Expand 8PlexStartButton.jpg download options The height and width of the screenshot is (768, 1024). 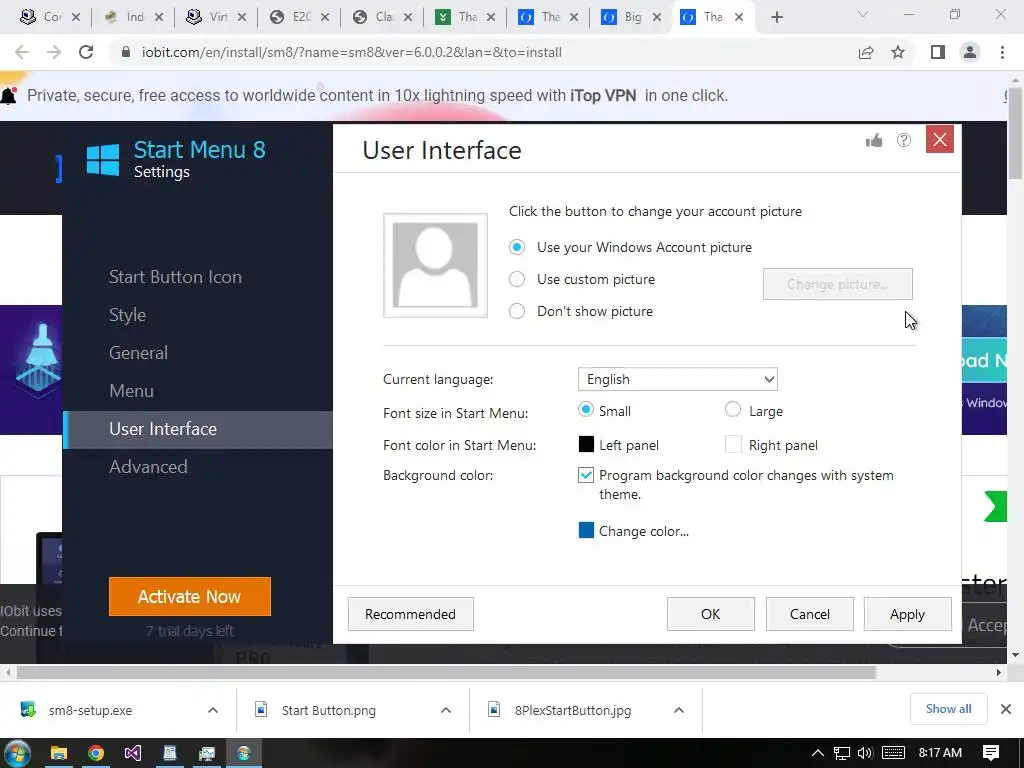pos(679,710)
